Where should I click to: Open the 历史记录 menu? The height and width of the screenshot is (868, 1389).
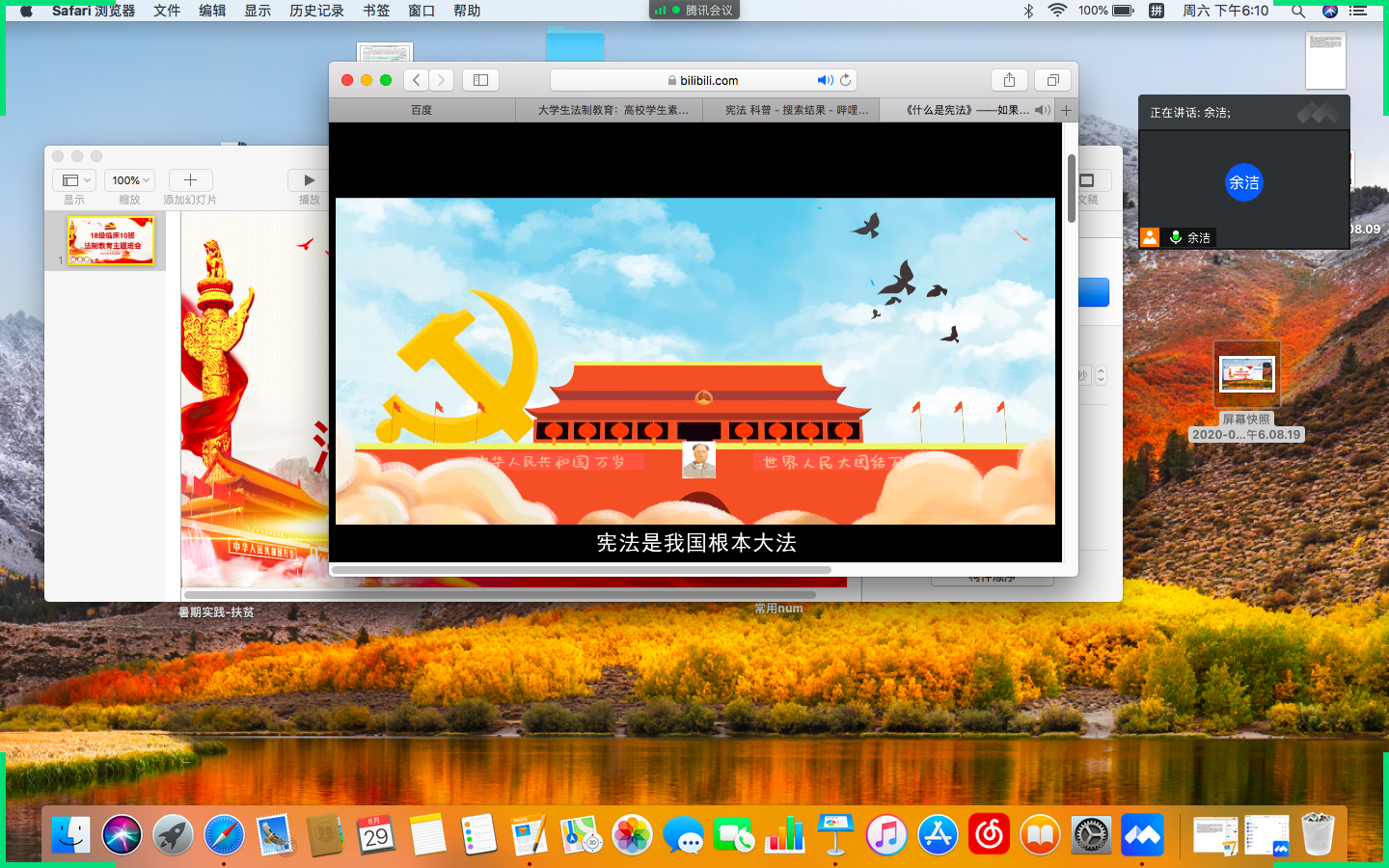coord(316,11)
